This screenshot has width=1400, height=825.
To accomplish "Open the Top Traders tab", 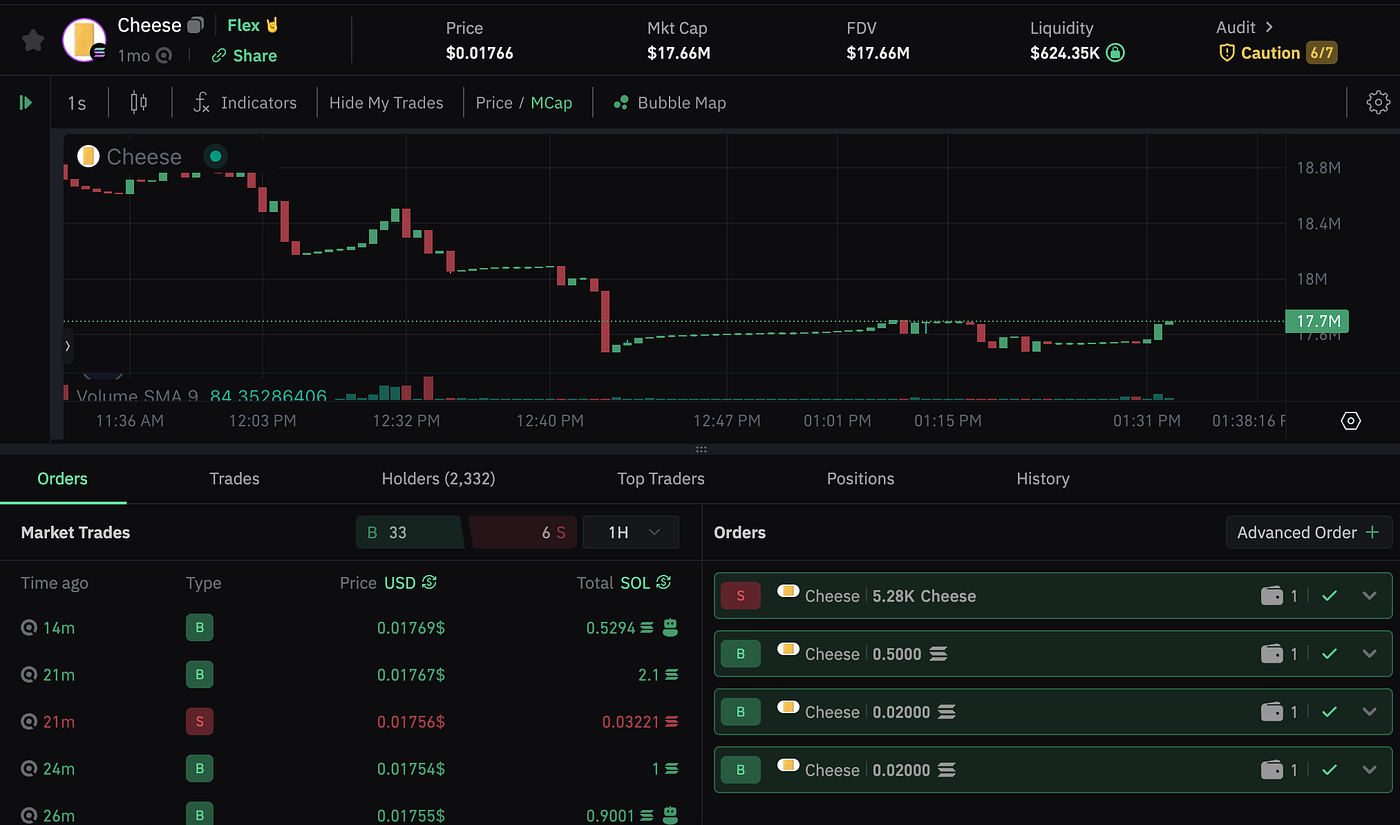I will tap(661, 479).
